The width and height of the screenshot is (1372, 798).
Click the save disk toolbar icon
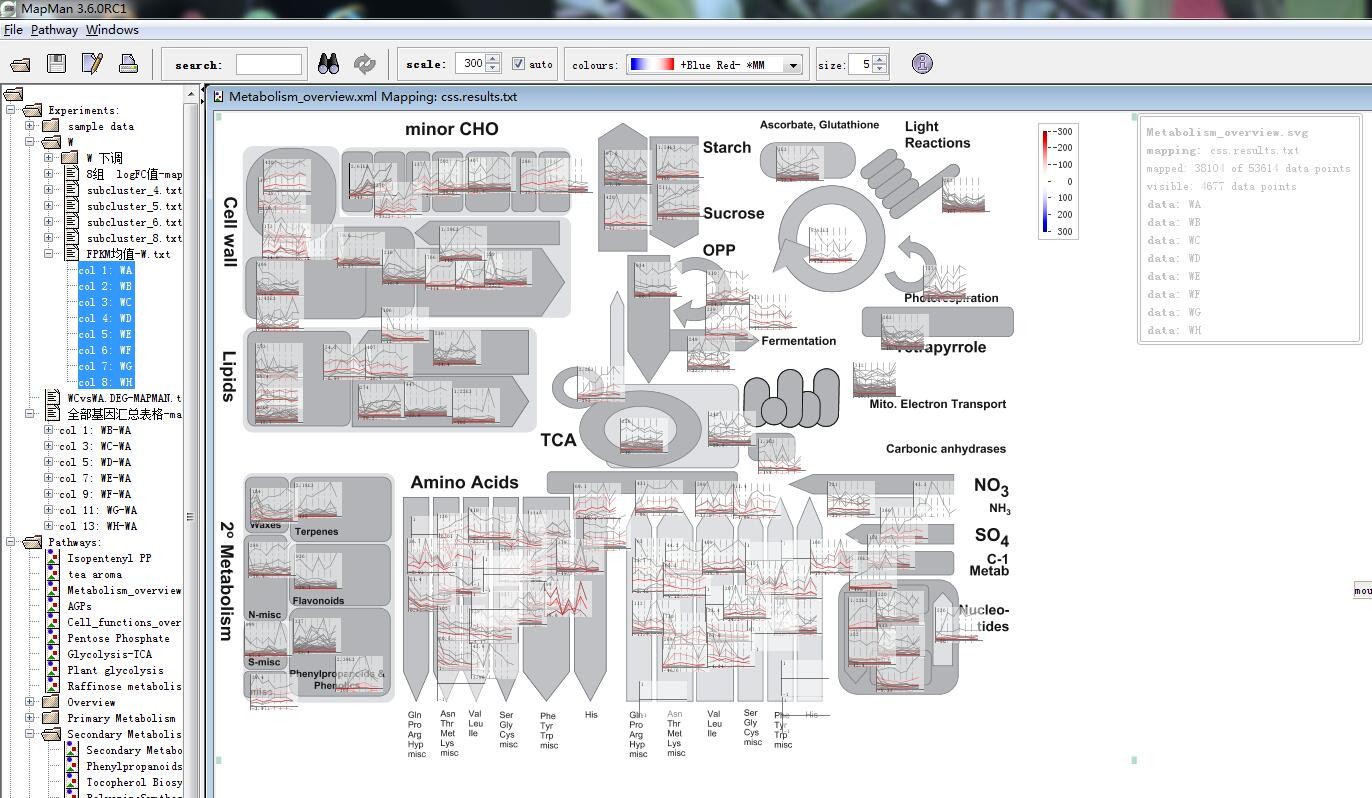56,64
